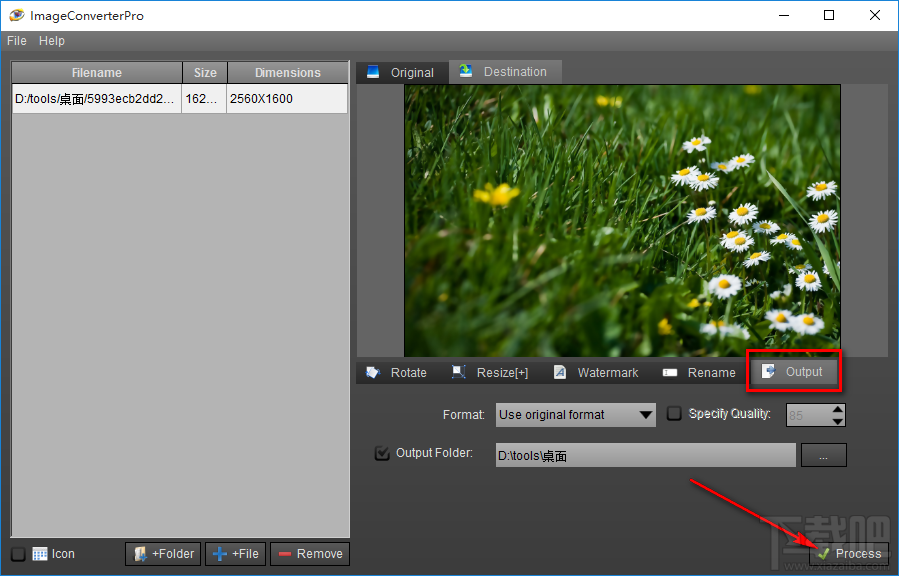Add a folder with the +Folder button

pyautogui.click(x=163, y=554)
